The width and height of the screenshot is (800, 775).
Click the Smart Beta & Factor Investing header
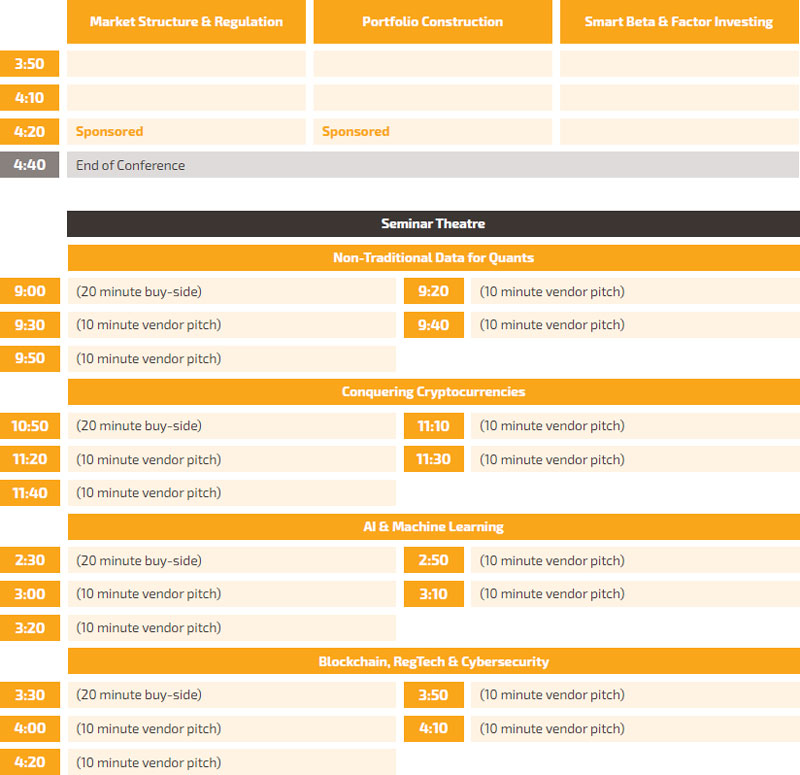[x=679, y=21]
